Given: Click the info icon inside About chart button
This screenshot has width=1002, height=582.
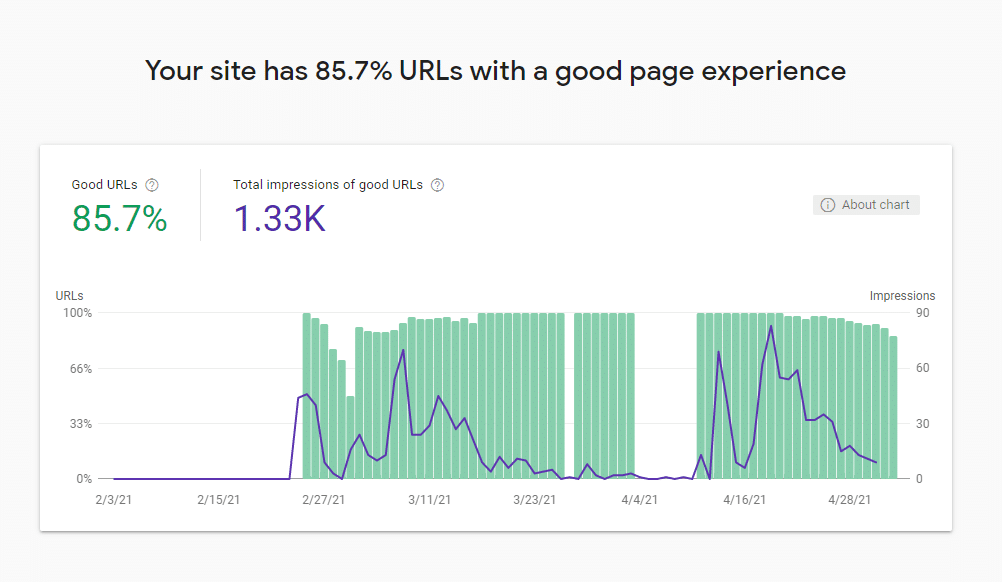Looking at the screenshot, I should coord(827,204).
